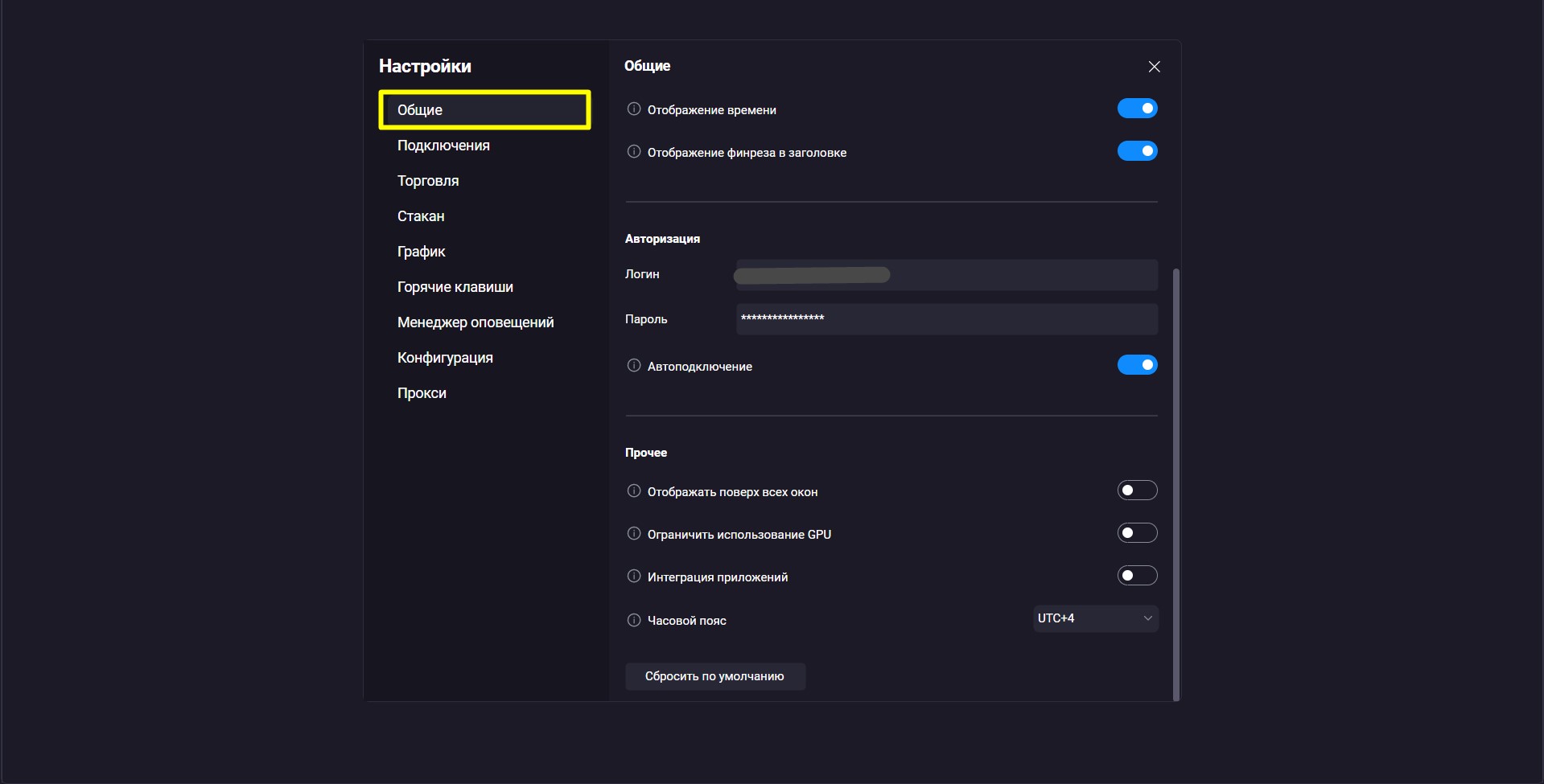Toggle the Автоподключение switch off
Image resolution: width=1544 pixels, height=784 pixels.
pyautogui.click(x=1137, y=365)
